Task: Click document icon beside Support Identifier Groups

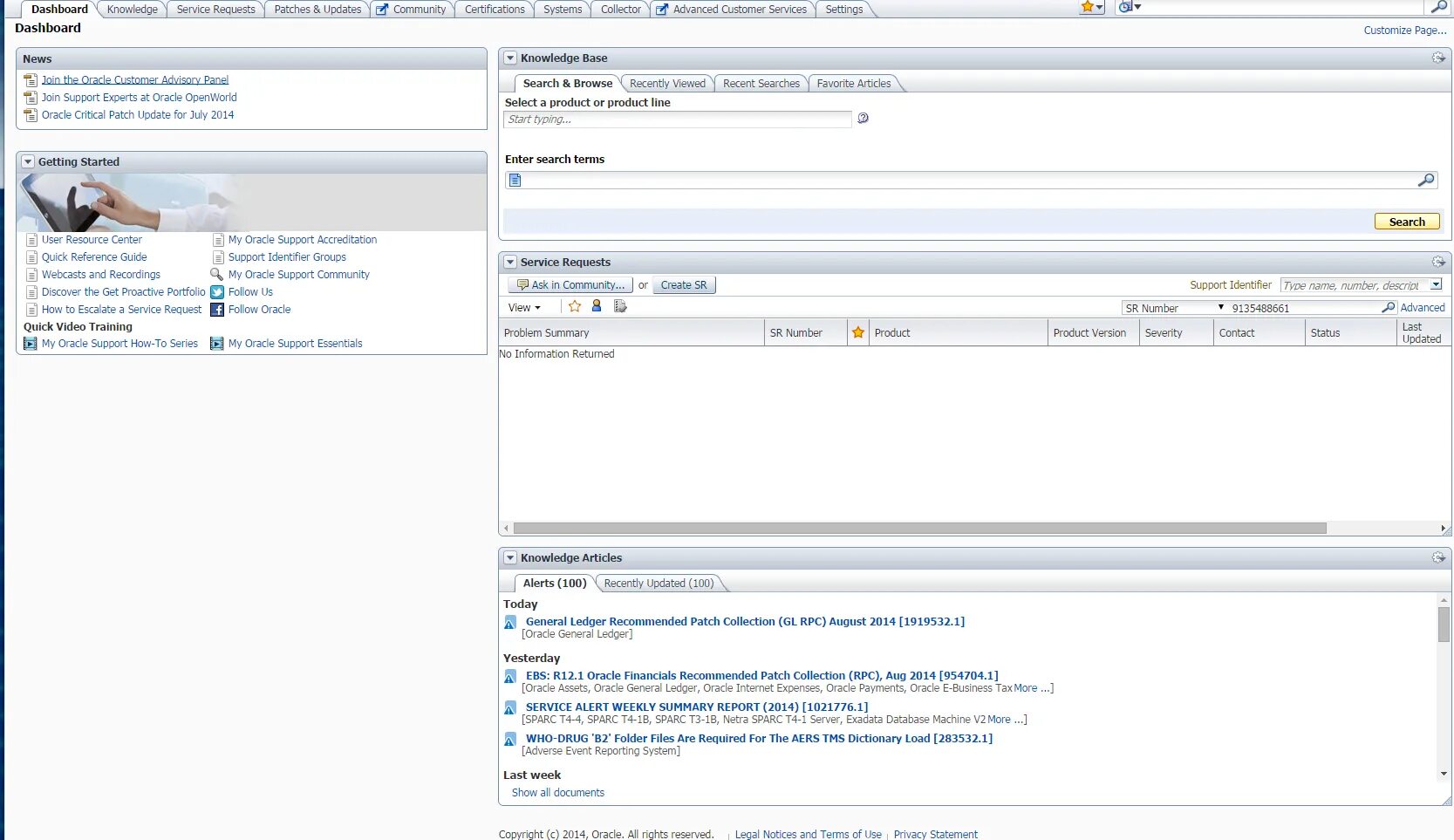Action: (x=218, y=257)
